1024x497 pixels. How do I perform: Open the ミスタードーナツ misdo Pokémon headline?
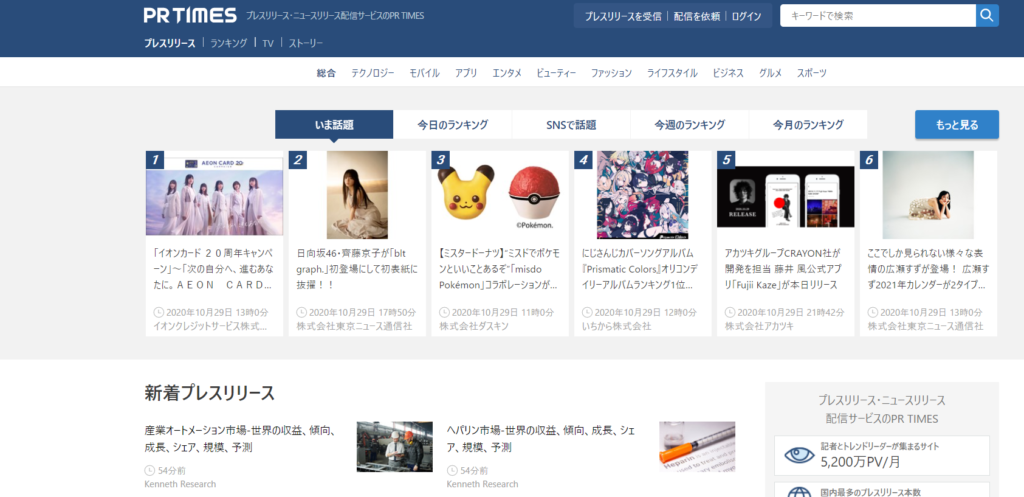(498, 269)
